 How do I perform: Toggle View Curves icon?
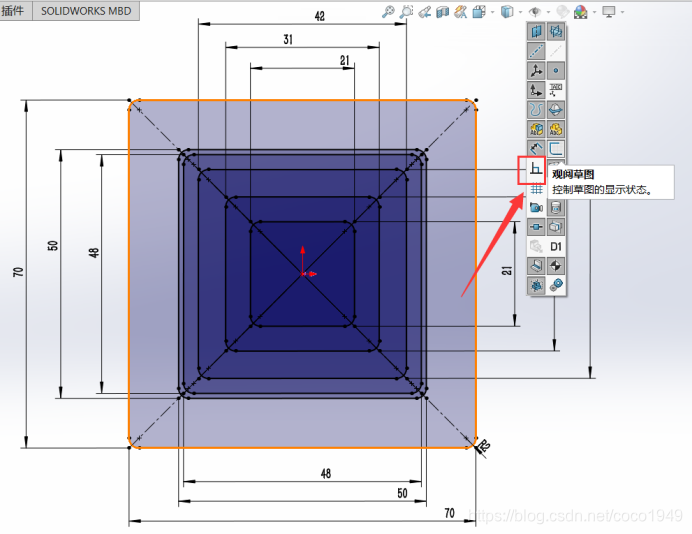click(536, 109)
